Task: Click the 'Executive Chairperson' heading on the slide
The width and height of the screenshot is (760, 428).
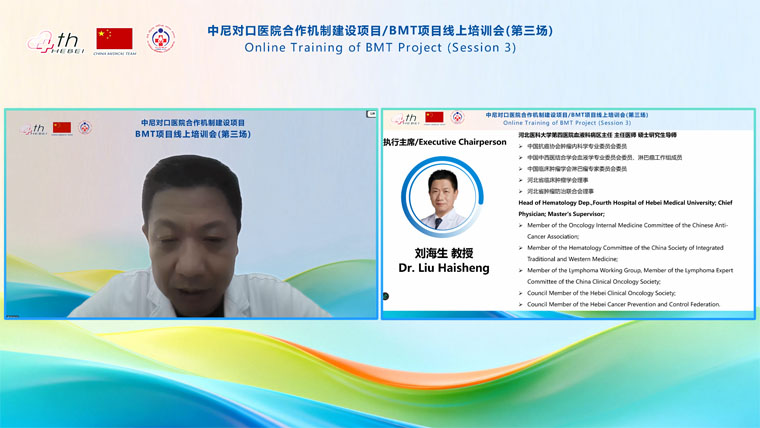Action: point(444,143)
